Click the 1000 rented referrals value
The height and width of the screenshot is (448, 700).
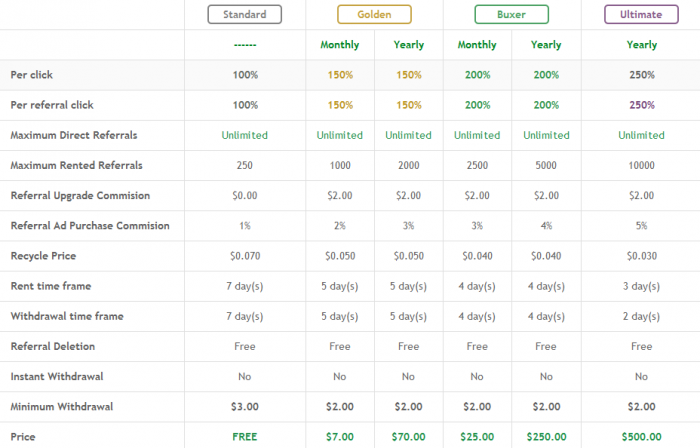click(340, 165)
